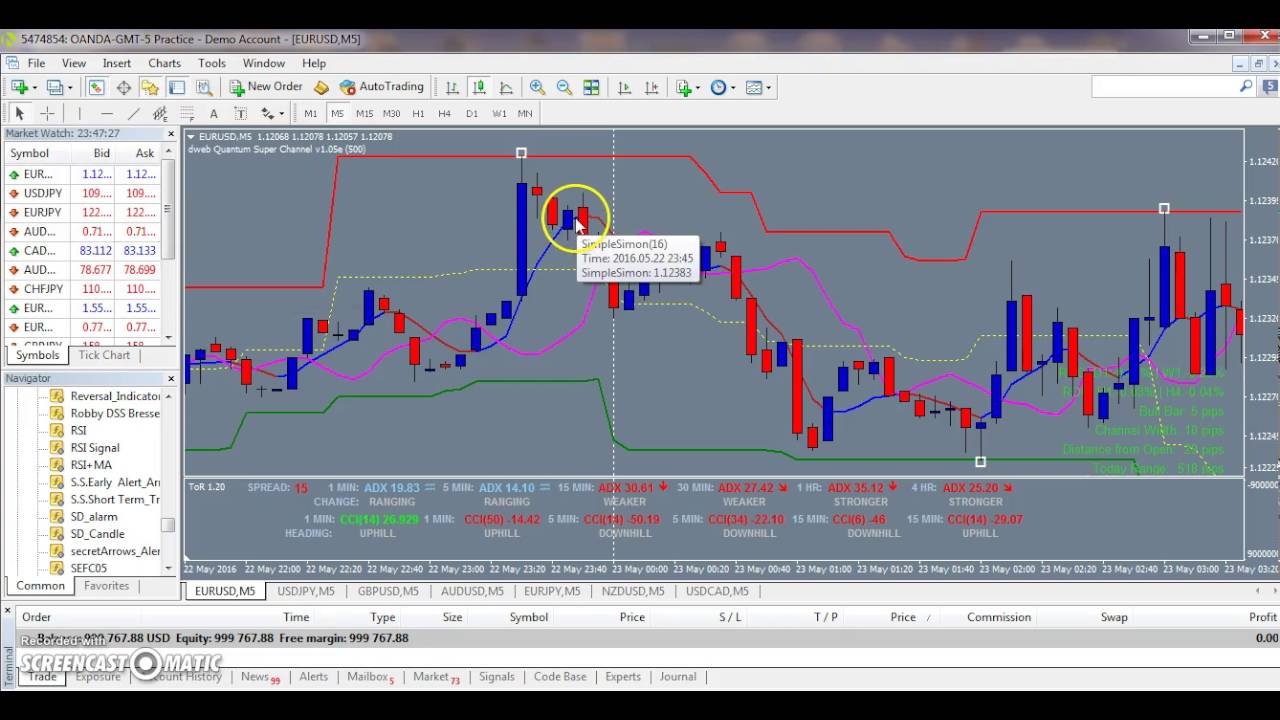
Task: Switch to candlestick chart icon
Action: click(x=479, y=87)
